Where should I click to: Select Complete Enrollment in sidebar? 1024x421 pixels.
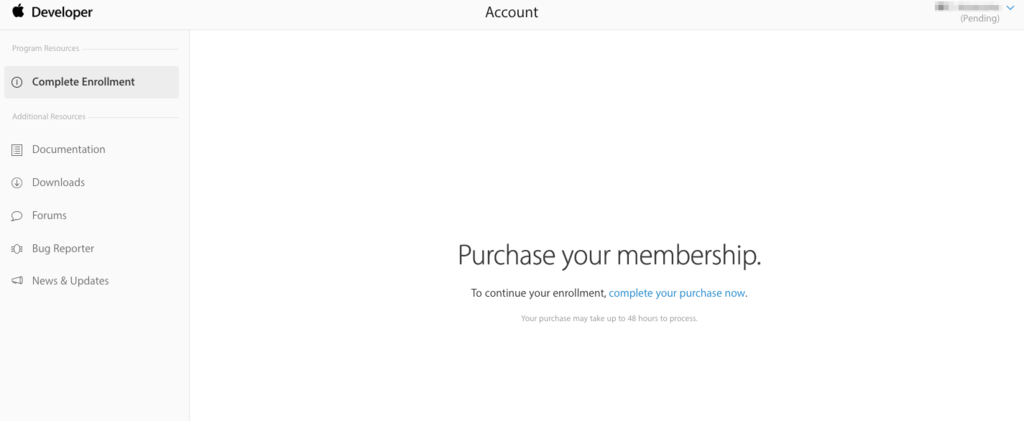pyautogui.click(x=91, y=82)
